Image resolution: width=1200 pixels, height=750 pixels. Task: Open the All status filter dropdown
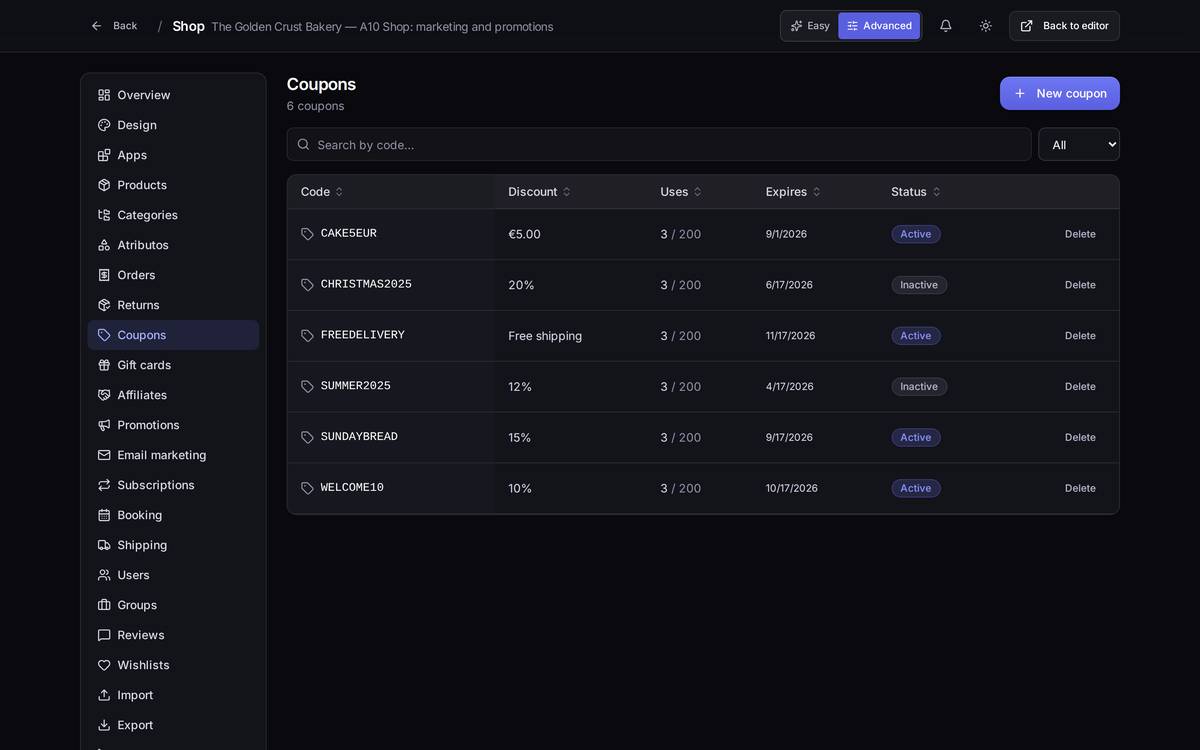1079,144
